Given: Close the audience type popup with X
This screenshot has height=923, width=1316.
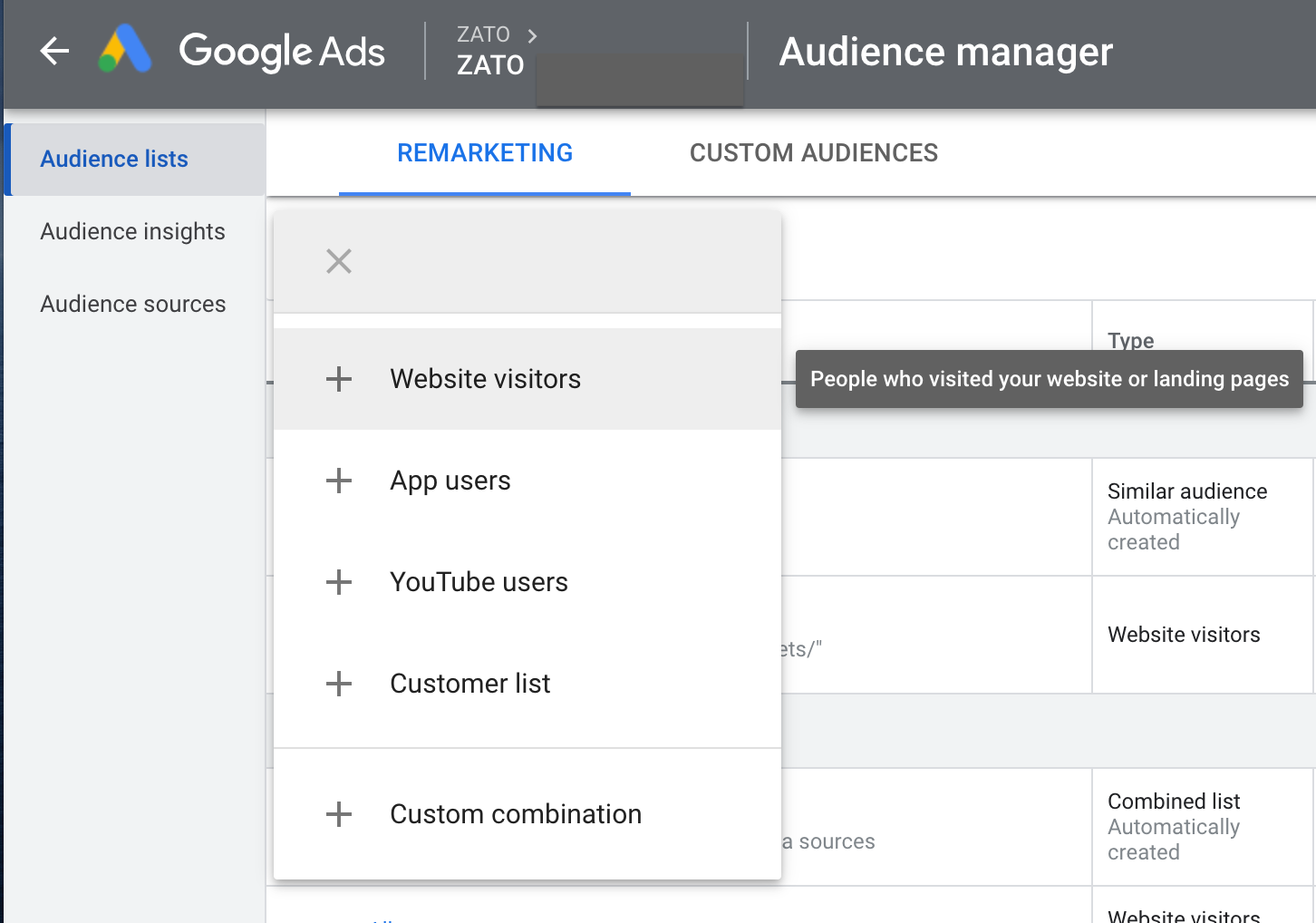Looking at the screenshot, I should [x=339, y=261].
